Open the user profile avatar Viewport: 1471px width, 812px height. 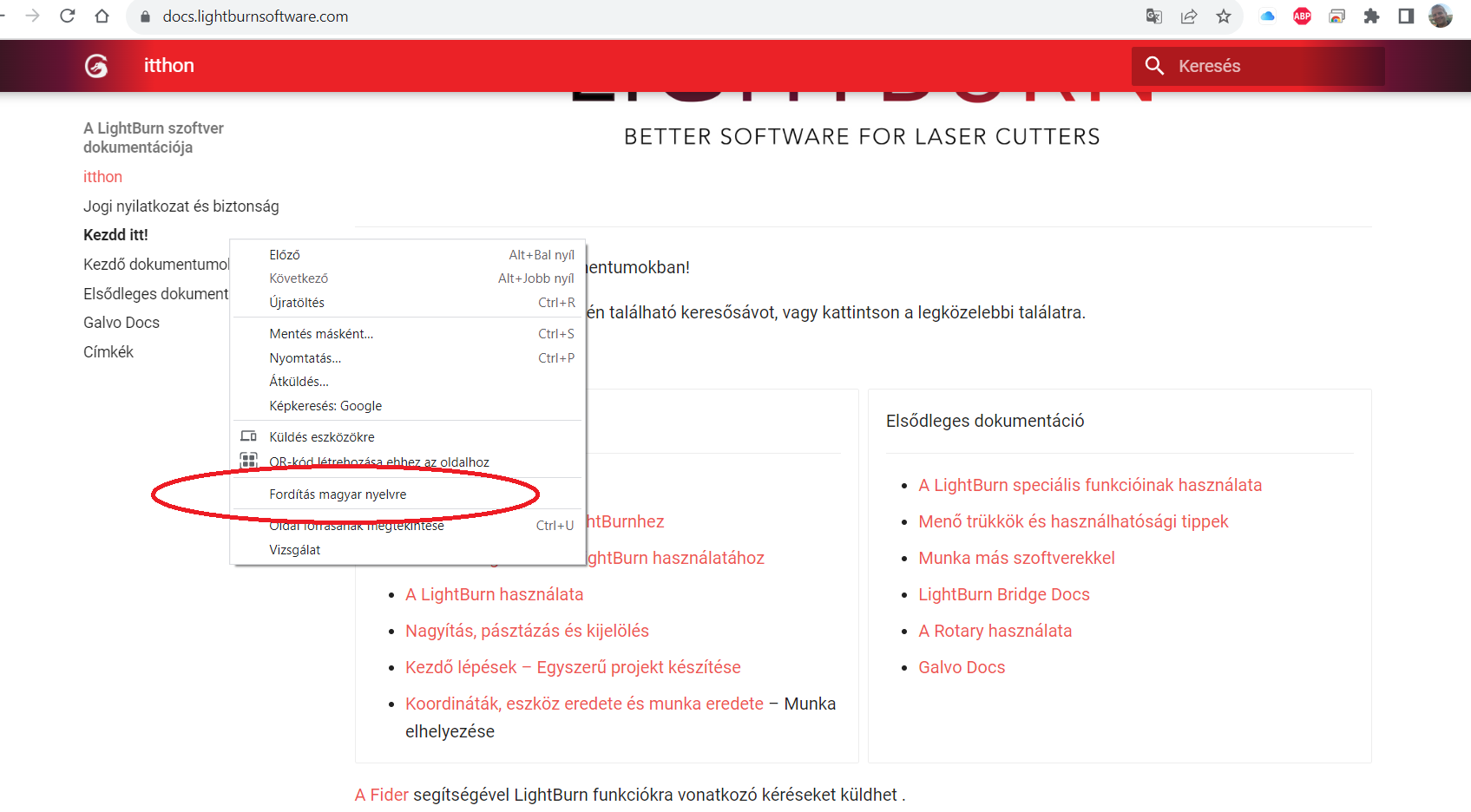coord(1441,16)
